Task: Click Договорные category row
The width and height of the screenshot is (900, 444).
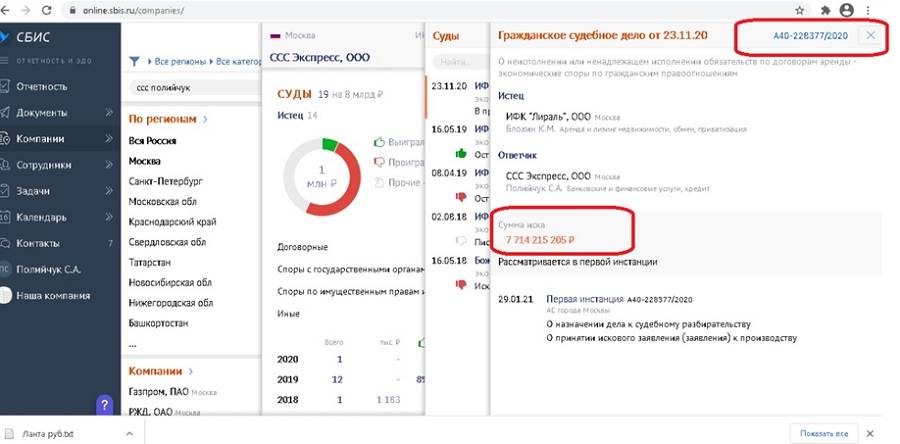Action: 302,247
